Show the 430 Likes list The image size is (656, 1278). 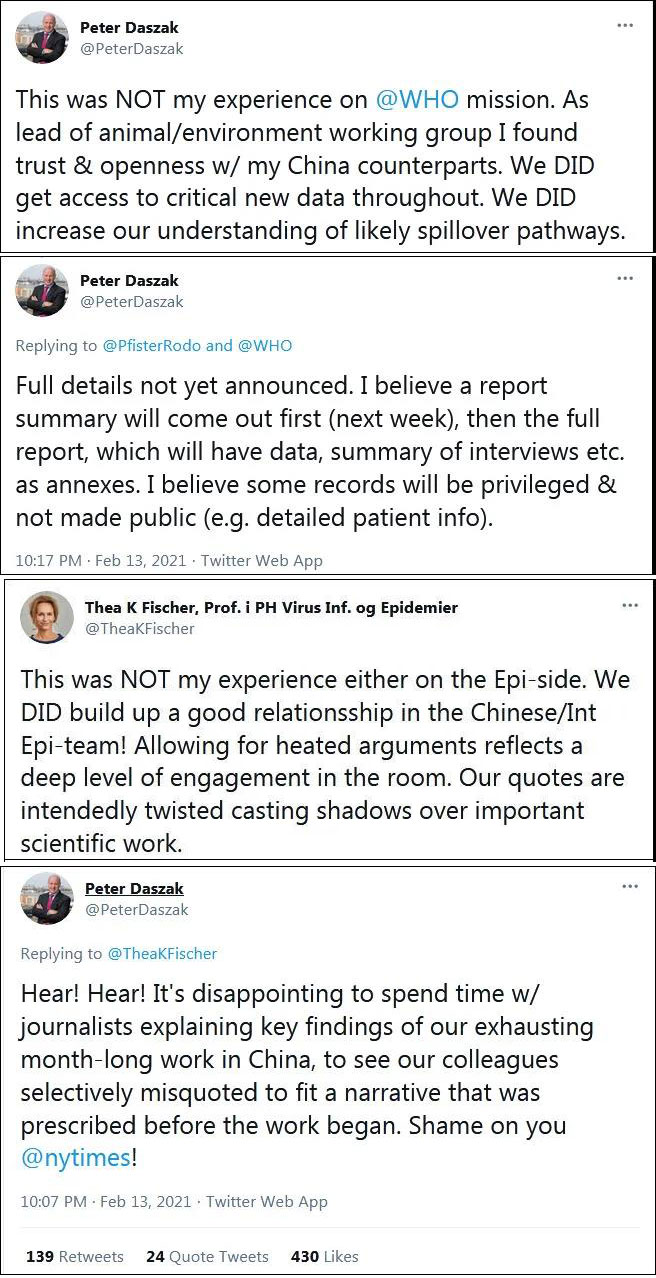[x=324, y=1256]
